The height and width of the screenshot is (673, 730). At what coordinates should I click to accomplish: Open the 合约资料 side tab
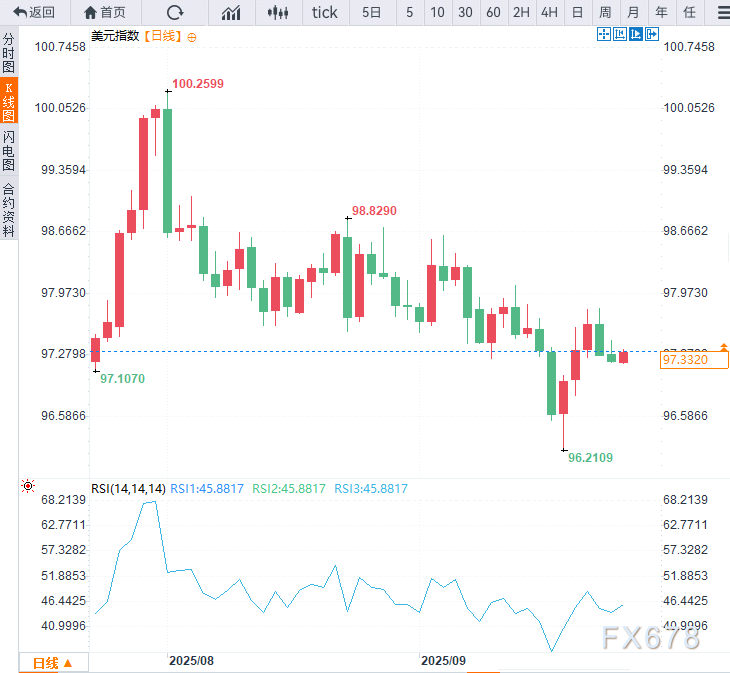(9, 209)
